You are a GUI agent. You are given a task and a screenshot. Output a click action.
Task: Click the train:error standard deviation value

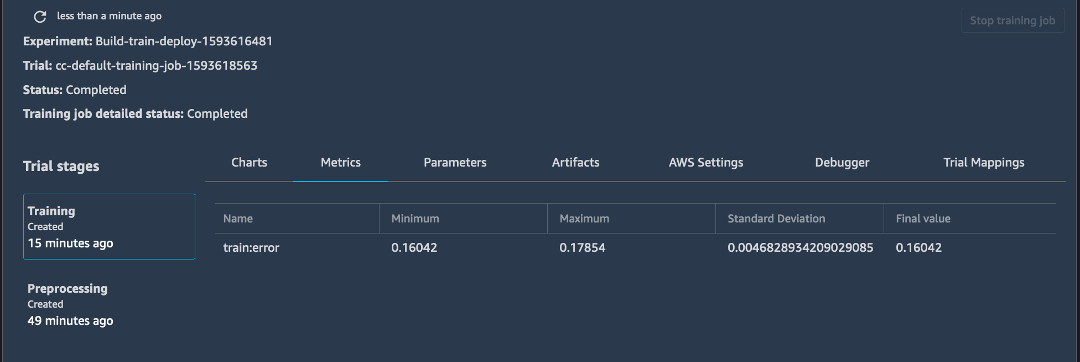coord(800,248)
